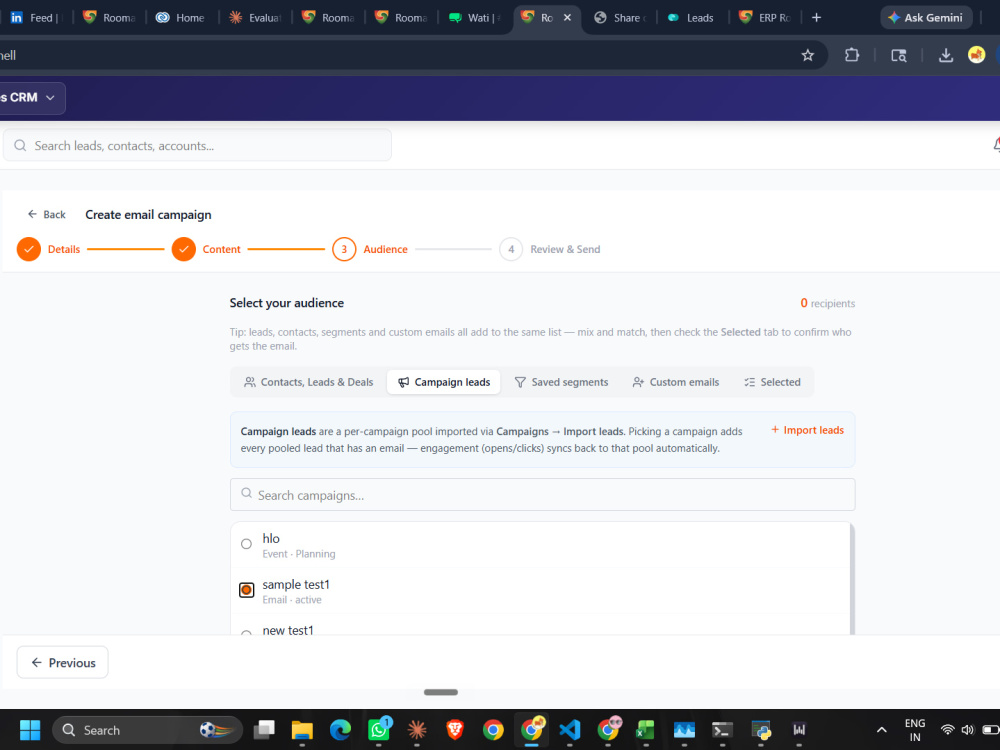Click the recipients count label
The width and height of the screenshot is (1000, 750).
(828, 304)
